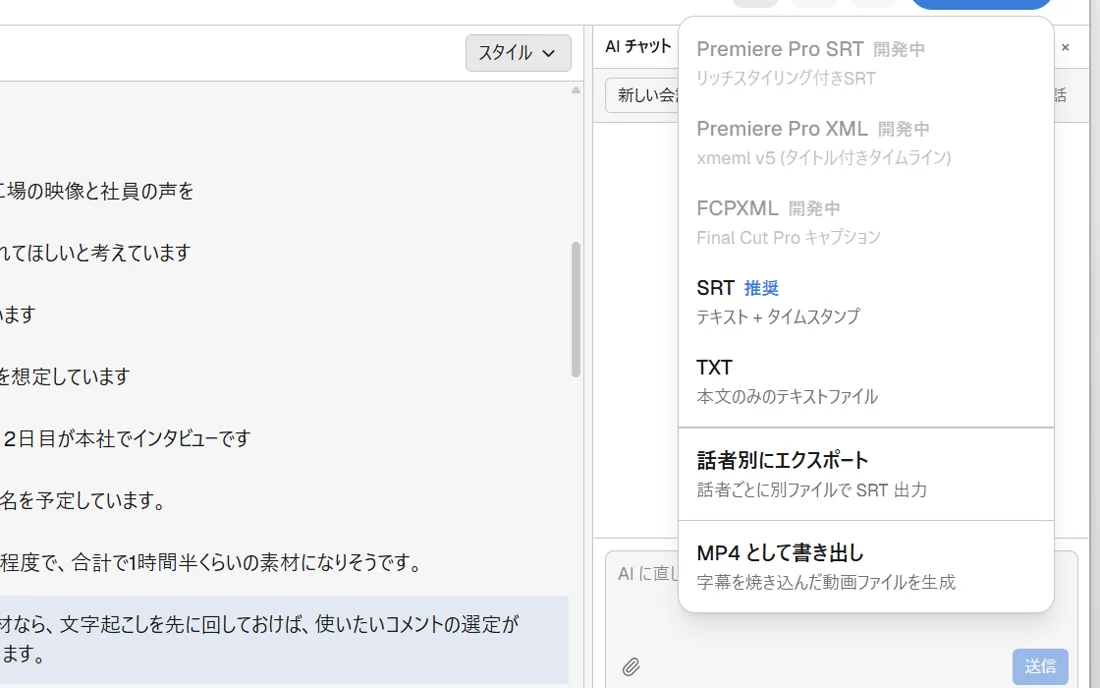Click the AI チャット panel title
The width and height of the screenshot is (1100, 688).
pyautogui.click(x=638, y=47)
